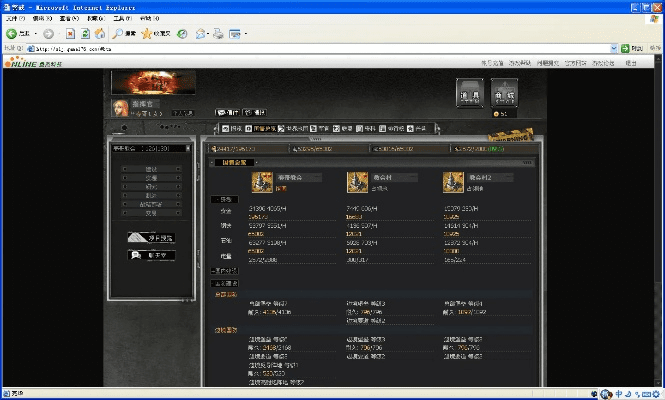Open the 查看 View menu
665x400 pixels.
[x=69, y=19]
